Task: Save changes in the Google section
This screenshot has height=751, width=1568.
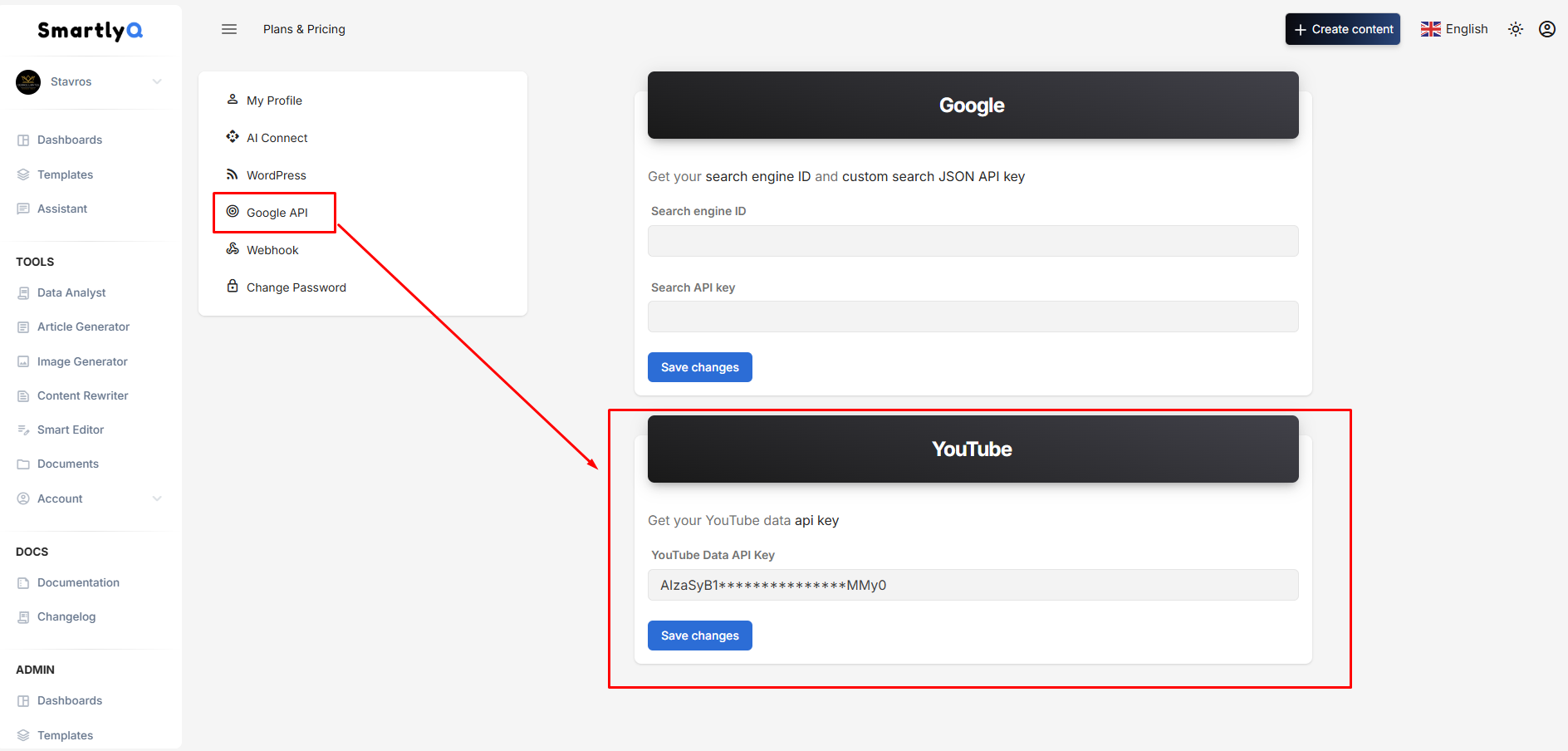Action: click(699, 367)
